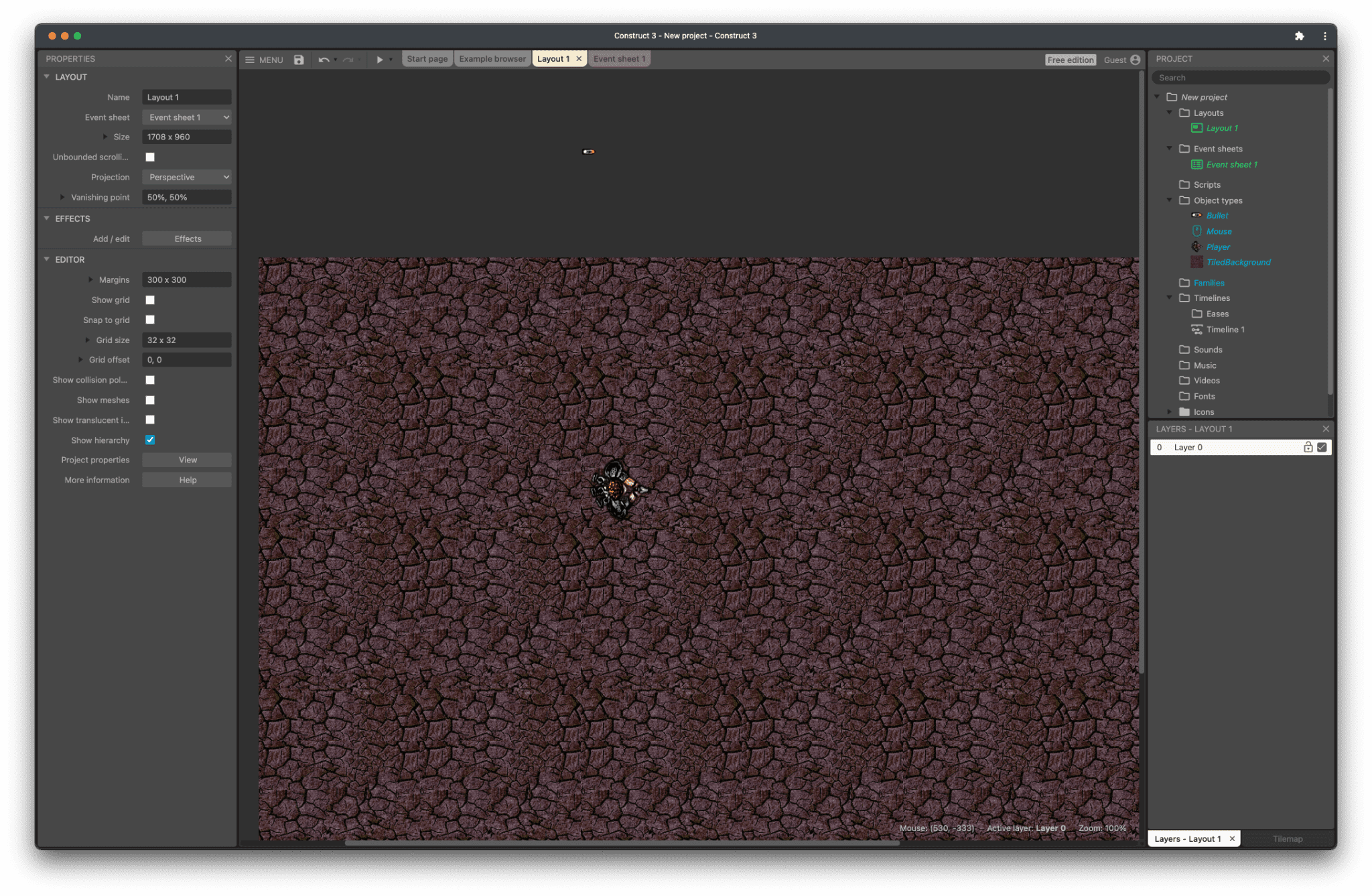1372x896 pixels.
Task: Click the undo arrow icon in toolbar
Action: tap(322, 58)
